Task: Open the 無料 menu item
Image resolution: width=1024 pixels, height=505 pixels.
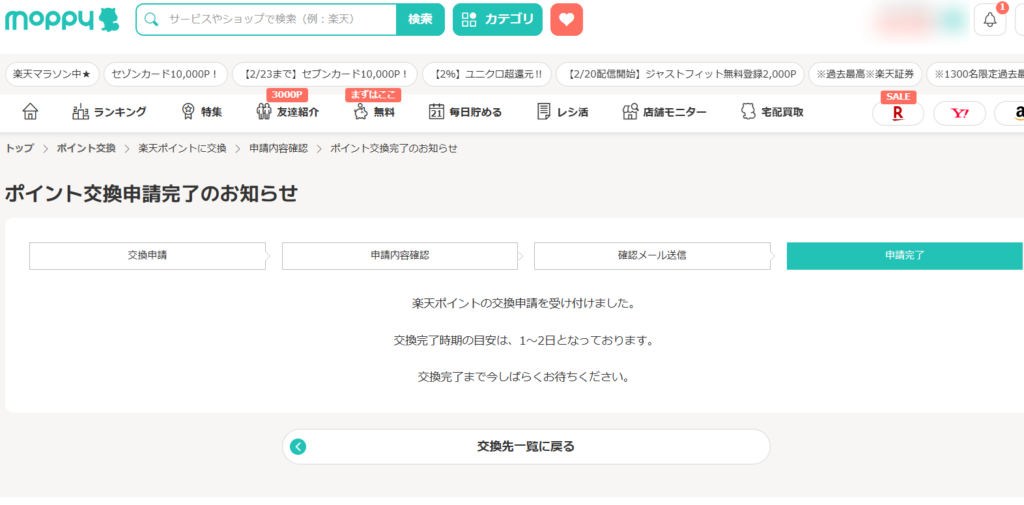Action: point(374,112)
